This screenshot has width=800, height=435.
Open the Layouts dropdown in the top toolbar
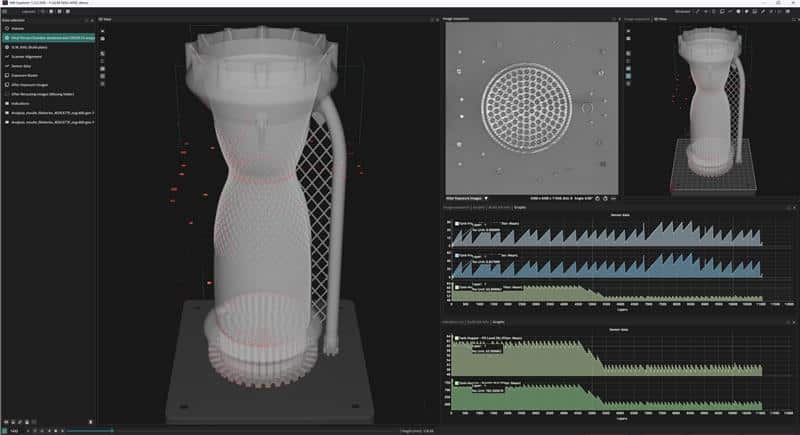tap(30, 11)
